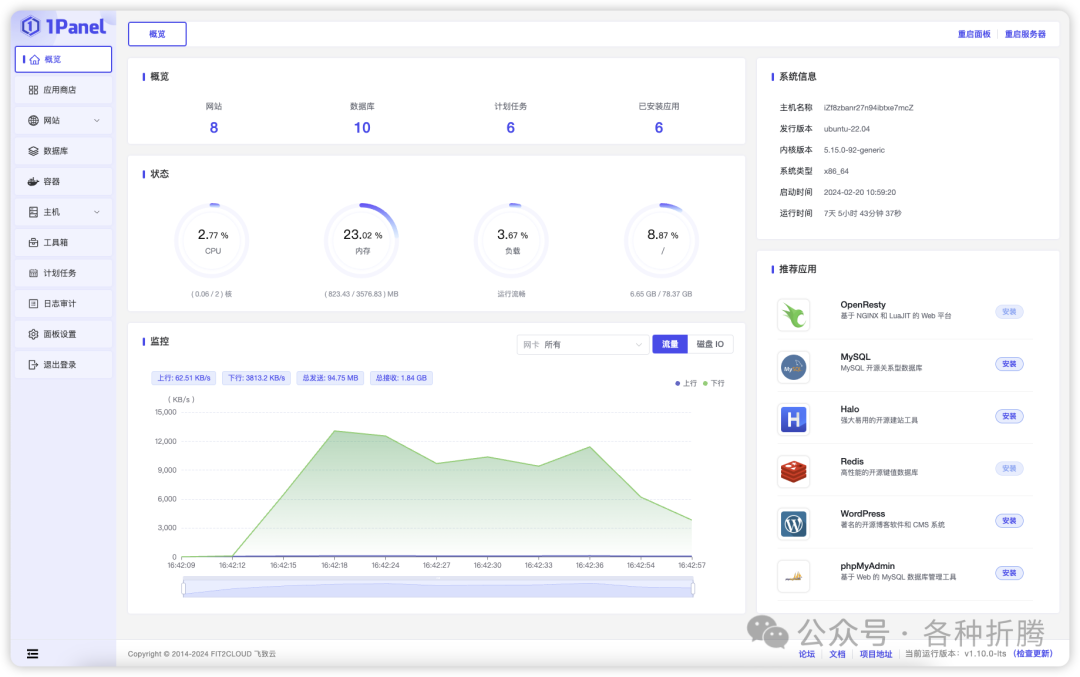Viewport: 1080px width, 677px height.
Task: Switch monitor to 磁盘 IO view
Action: click(710, 344)
